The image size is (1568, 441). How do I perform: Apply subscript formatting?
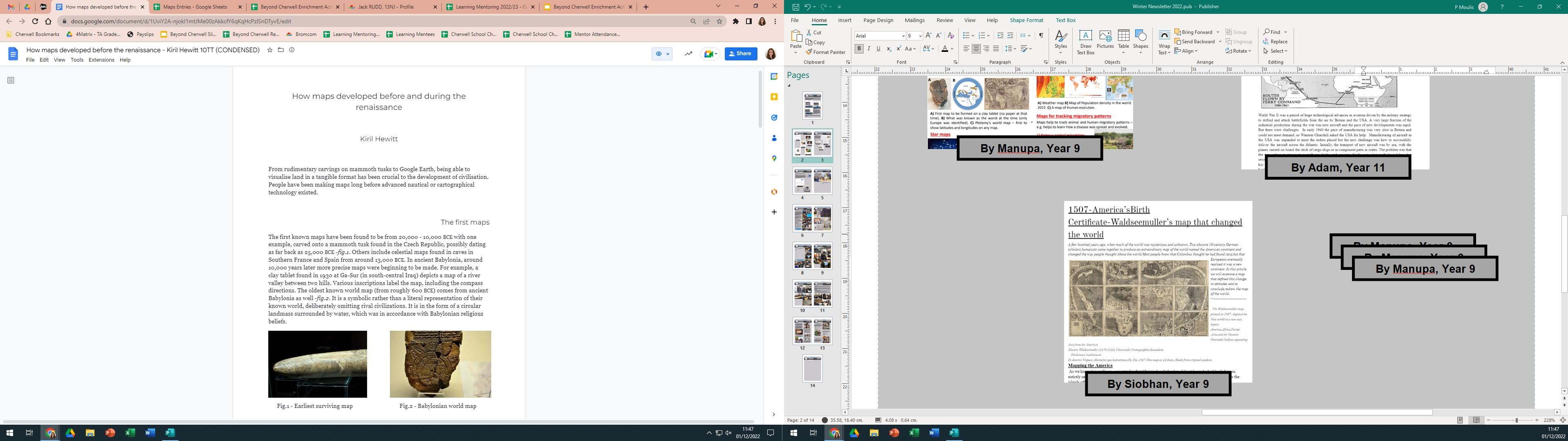(889, 49)
